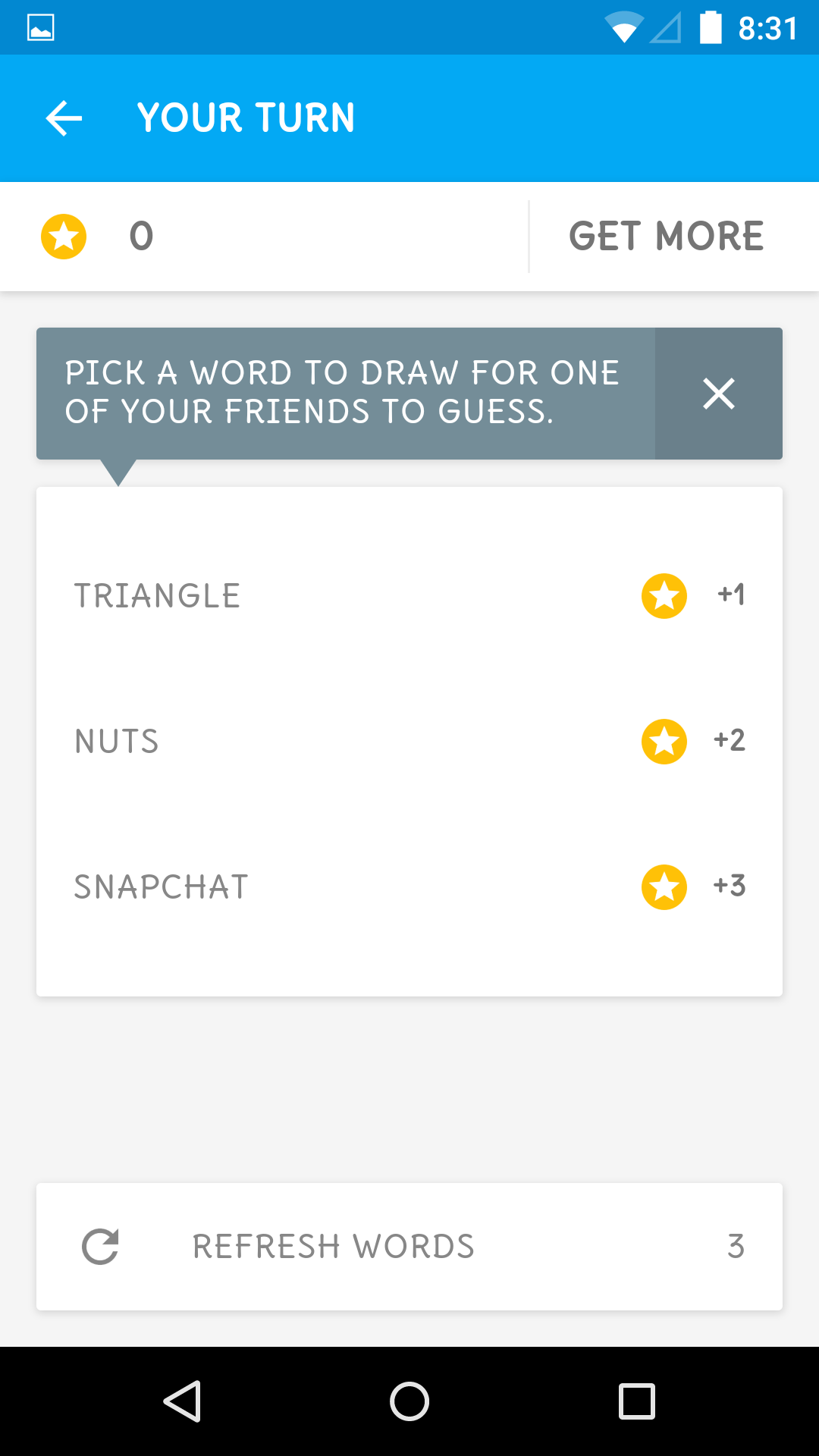Click the coin count number 0
Image resolution: width=819 pixels, height=1456 pixels.
click(141, 237)
